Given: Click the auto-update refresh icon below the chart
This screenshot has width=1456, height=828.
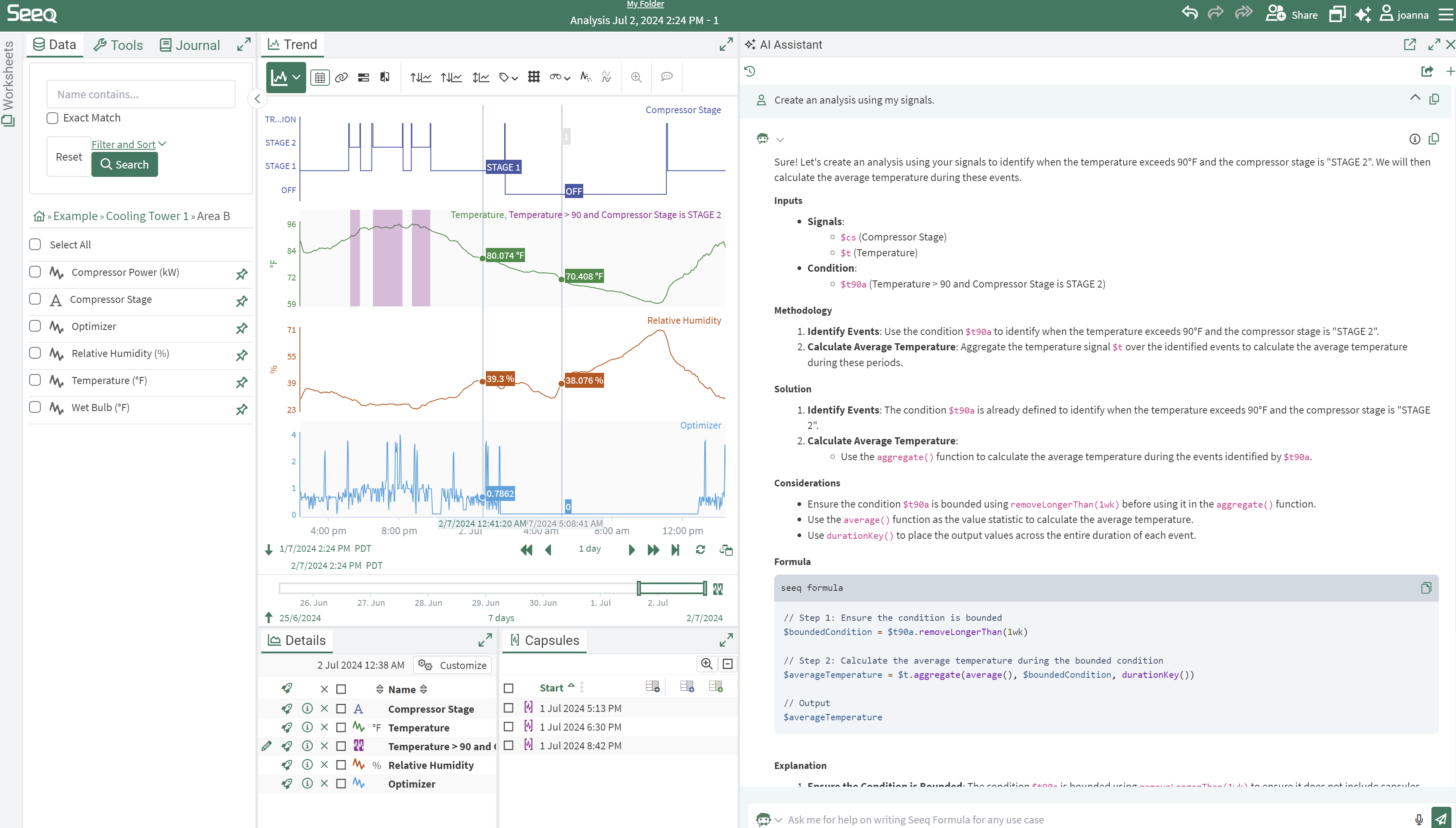Looking at the screenshot, I should tap(700, 550).
